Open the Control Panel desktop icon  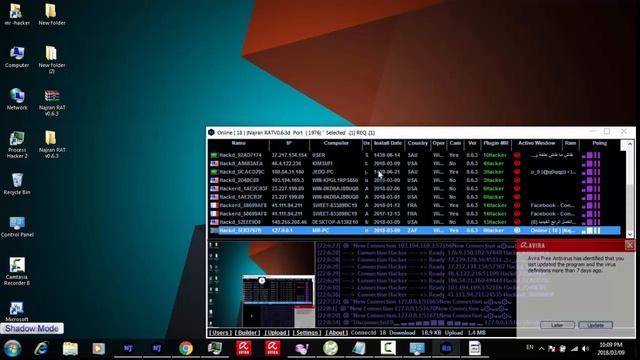point(17,227)
